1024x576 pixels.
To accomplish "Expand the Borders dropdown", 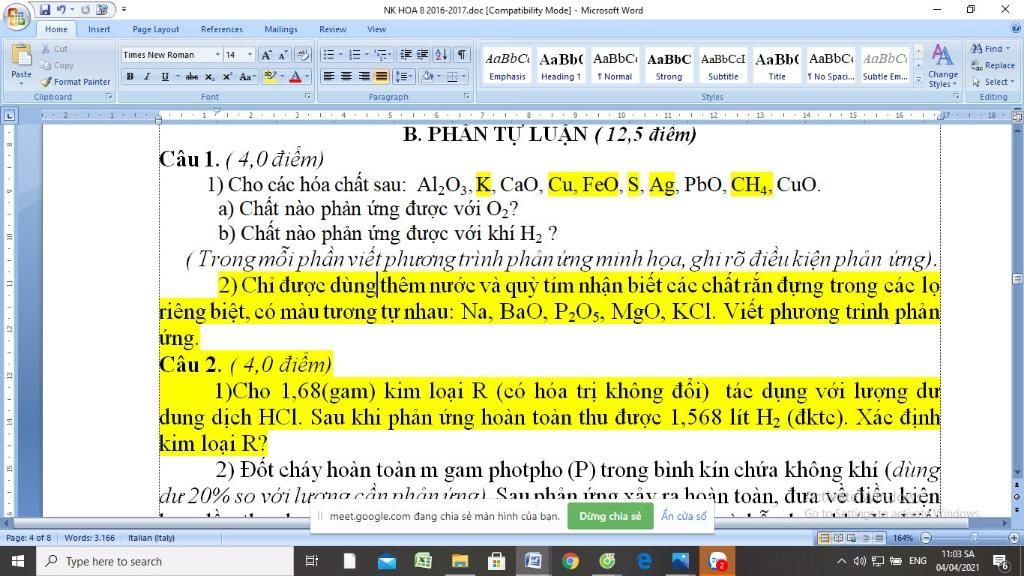I will click(464, 76).
